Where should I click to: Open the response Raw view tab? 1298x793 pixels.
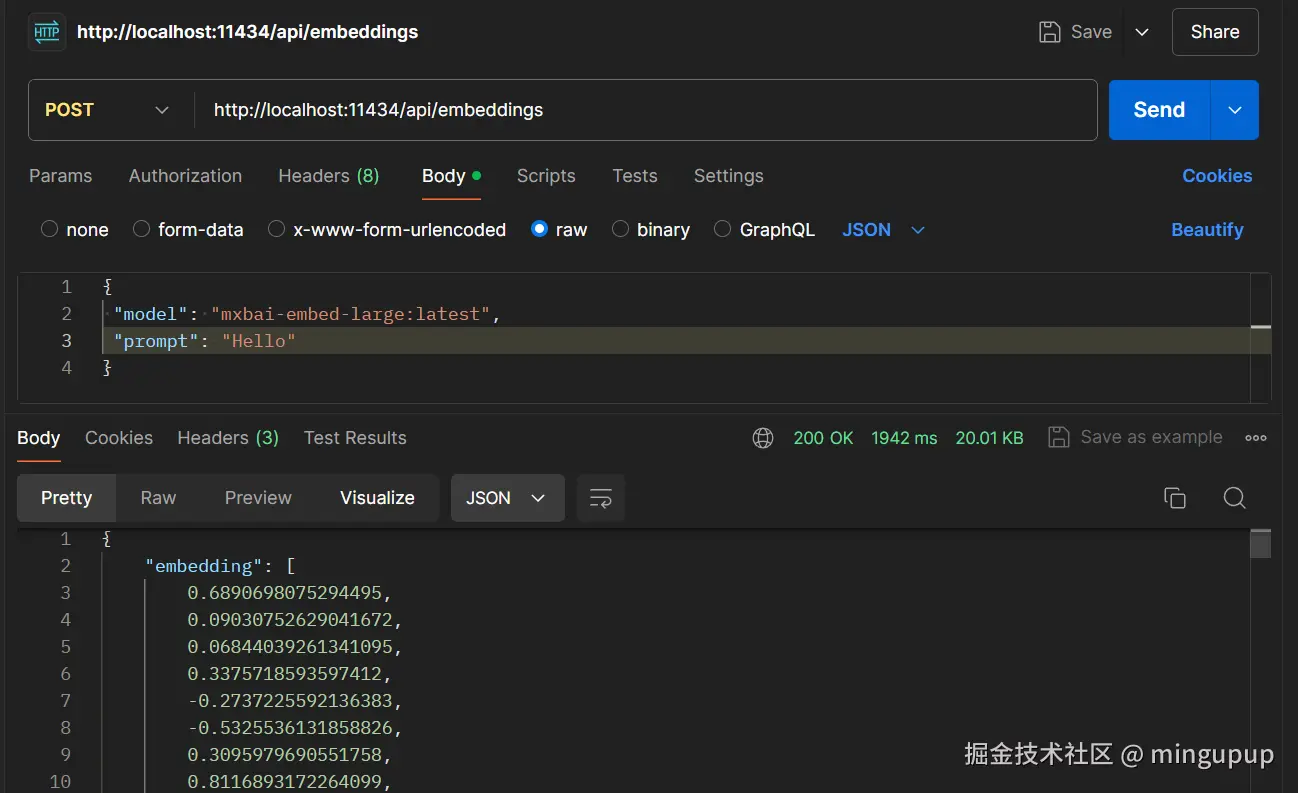click(158, 498)
